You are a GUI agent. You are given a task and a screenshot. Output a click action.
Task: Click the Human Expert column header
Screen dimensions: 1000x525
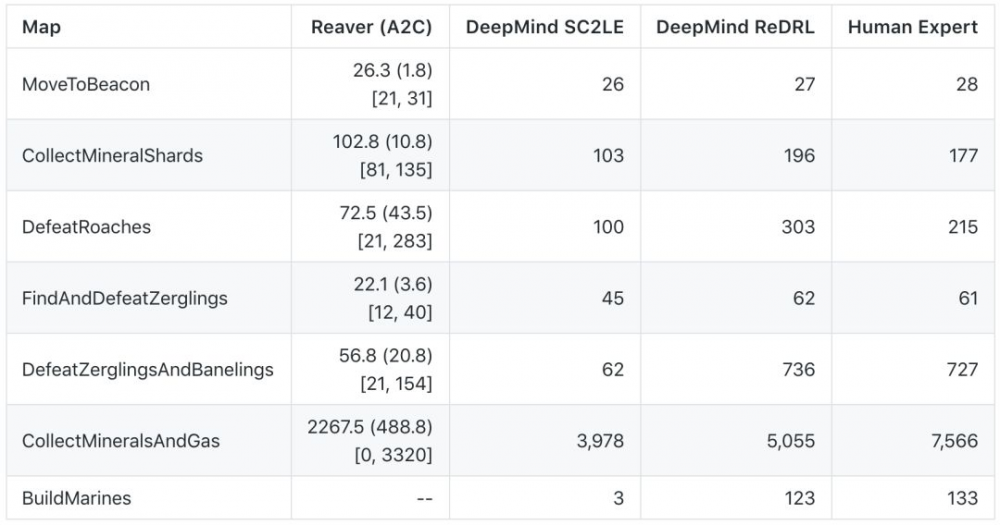[912, 27]
